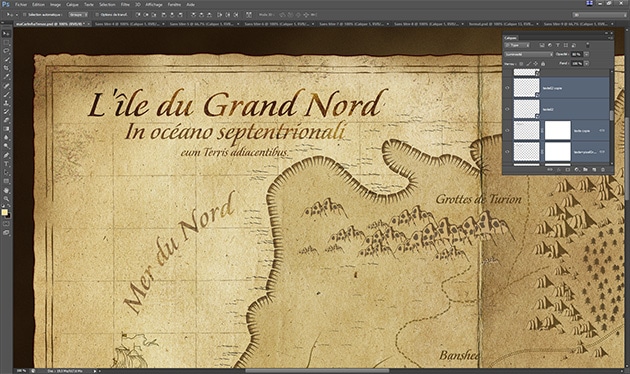
Task: Click the background color swatch
Action: point(8,216)
